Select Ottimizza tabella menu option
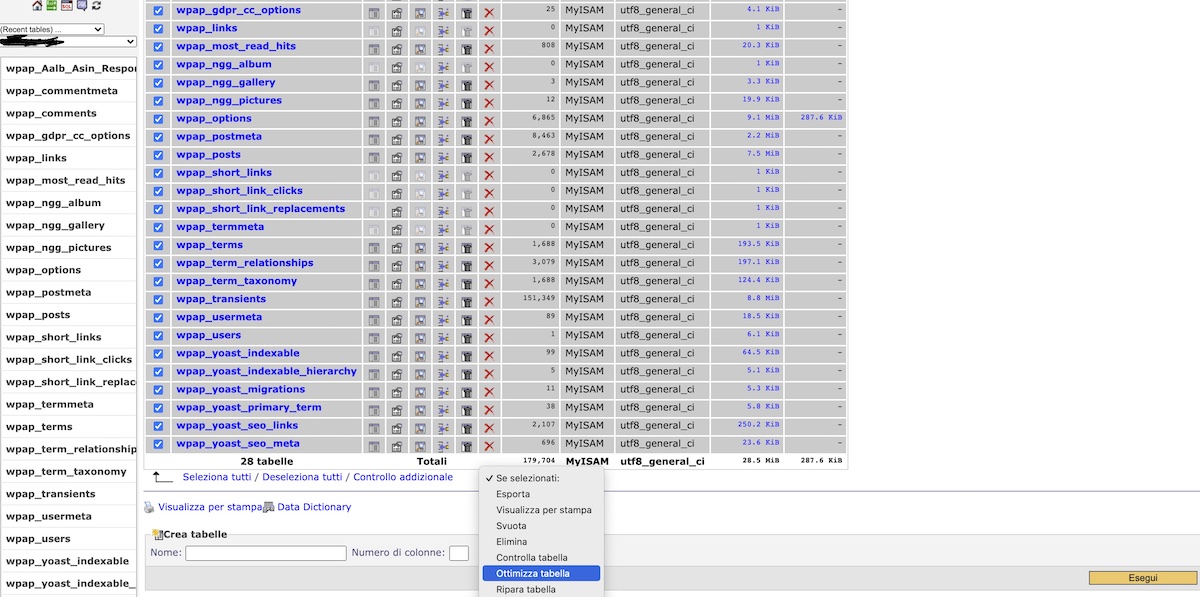 [541, 574]
